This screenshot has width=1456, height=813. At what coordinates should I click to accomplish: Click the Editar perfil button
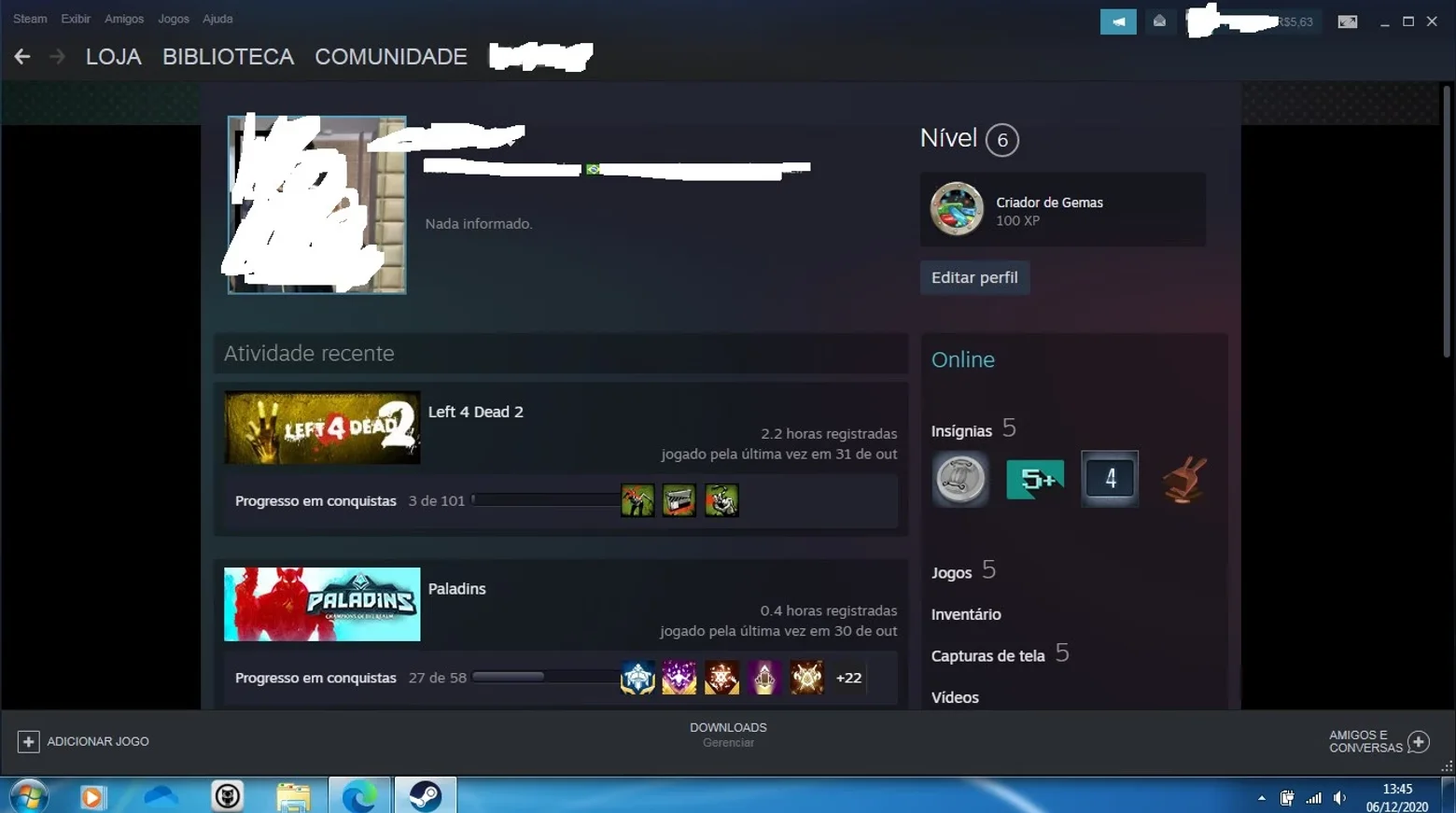pyautogui.click(x=974, y=277)
